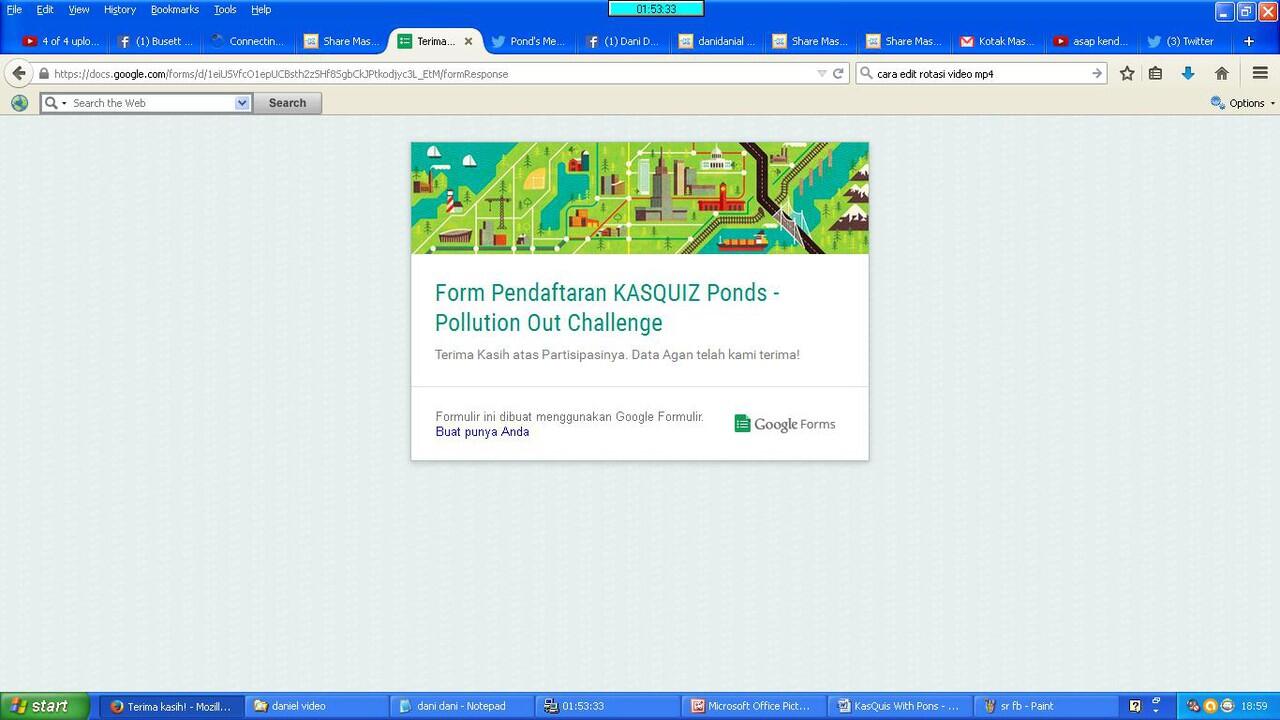Viewport: 1280px width, 720px height.
Task: Switch to the "danidanial..." tab
Action: pos(718,41)
